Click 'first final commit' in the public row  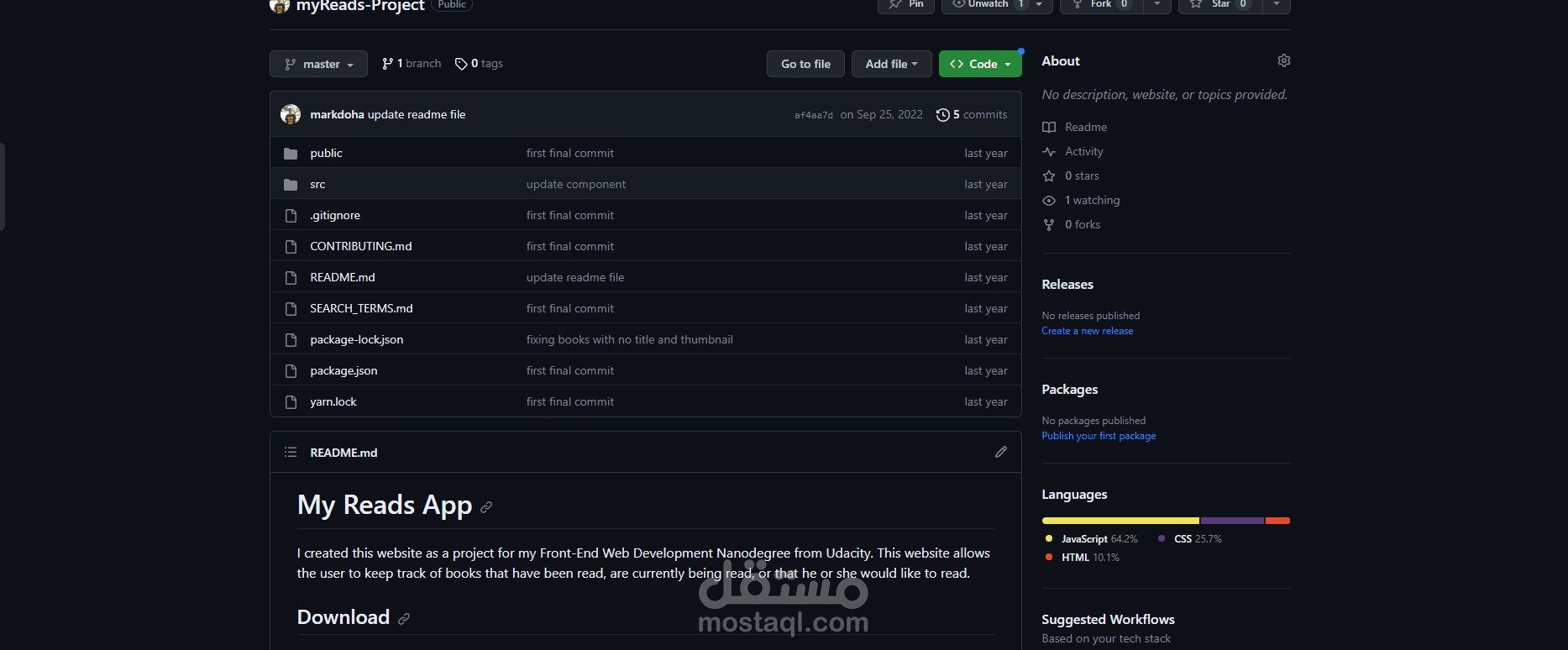pyautogui.click(x=570, y=154)
